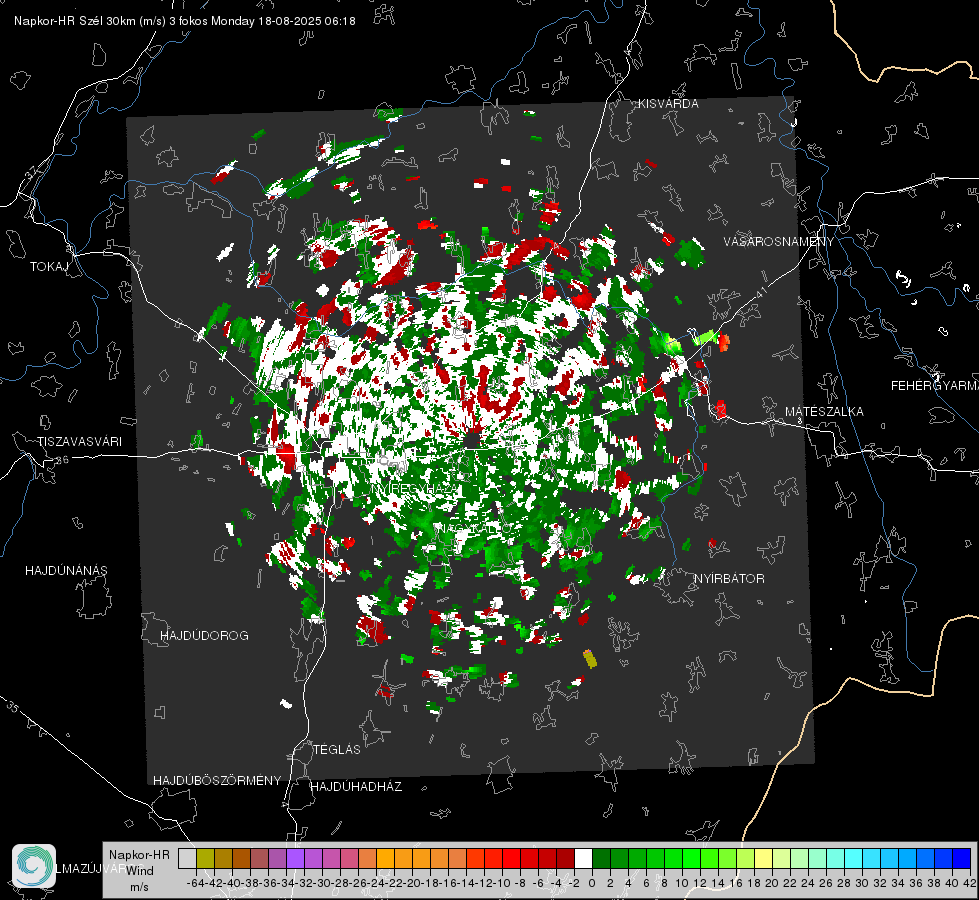979x900 pixels.
Task: Click road number 36 near Tiszavasvári
Action: pyautogui.click(x=62, y=460)
